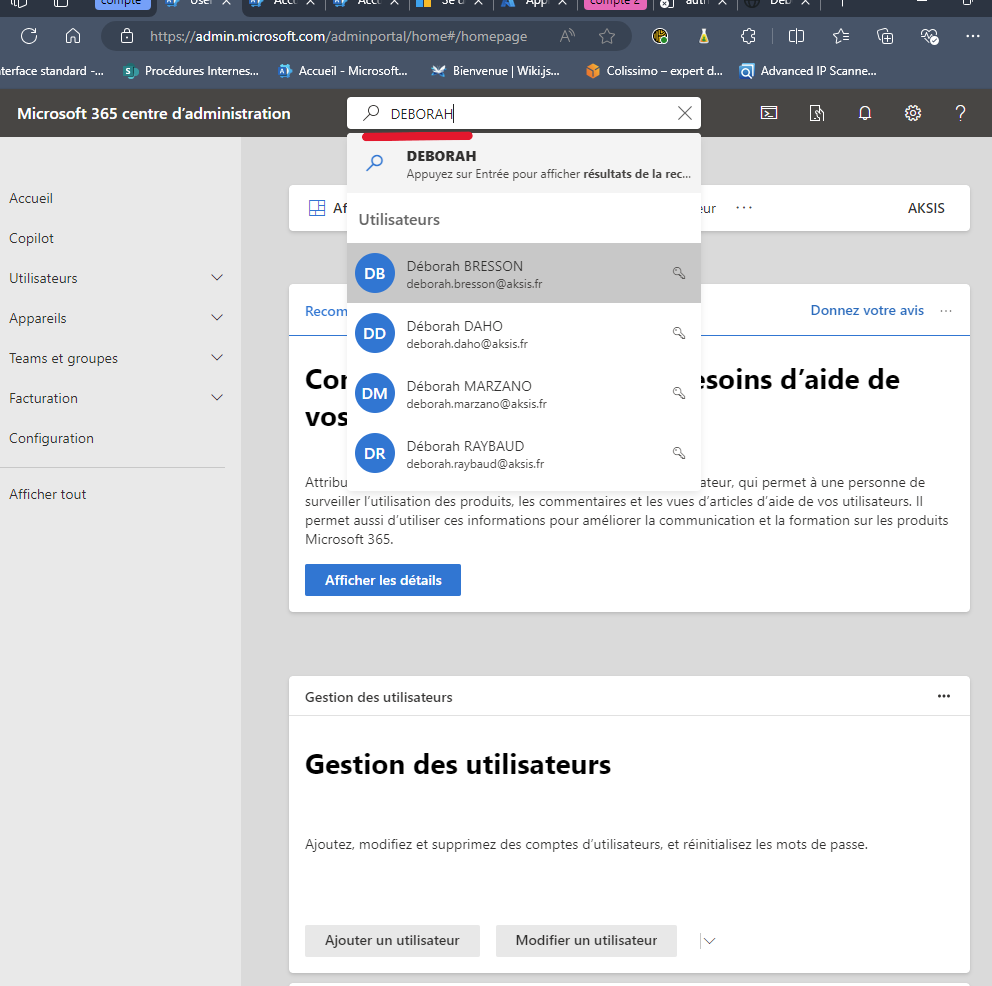Open dropdown arrow next to Modifier un utilisateur
Viewport: 992px width, 986px height.
click(709, 941)
